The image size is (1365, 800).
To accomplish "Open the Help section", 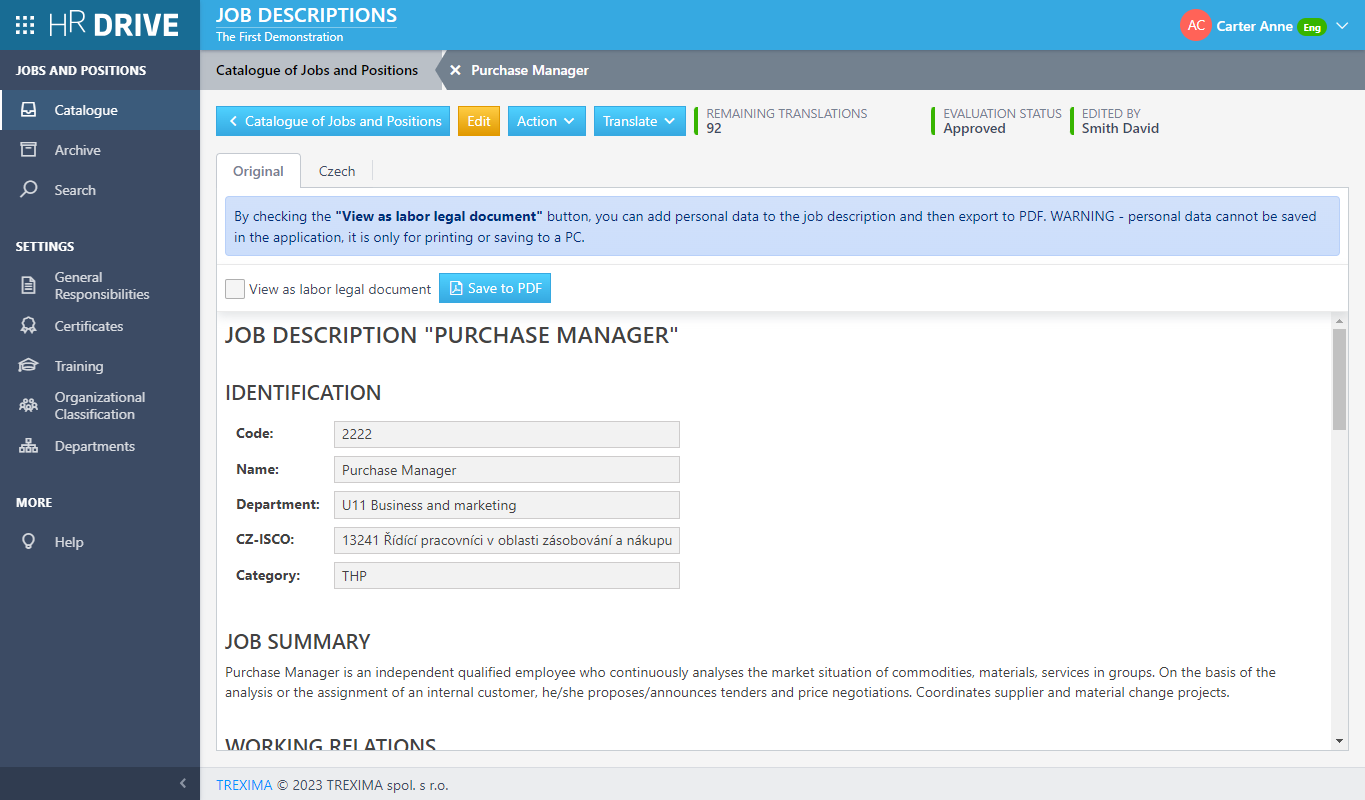I will [69, 541].
